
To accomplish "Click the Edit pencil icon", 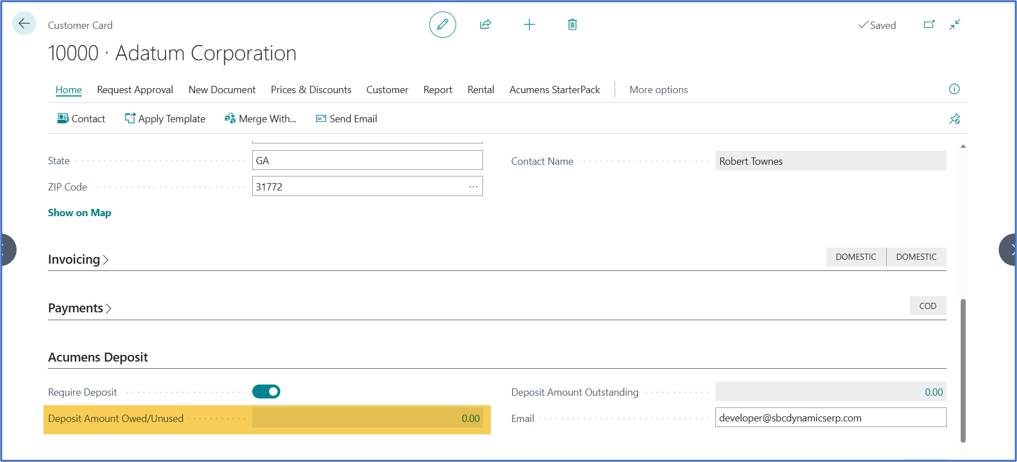I will (442, 25).
